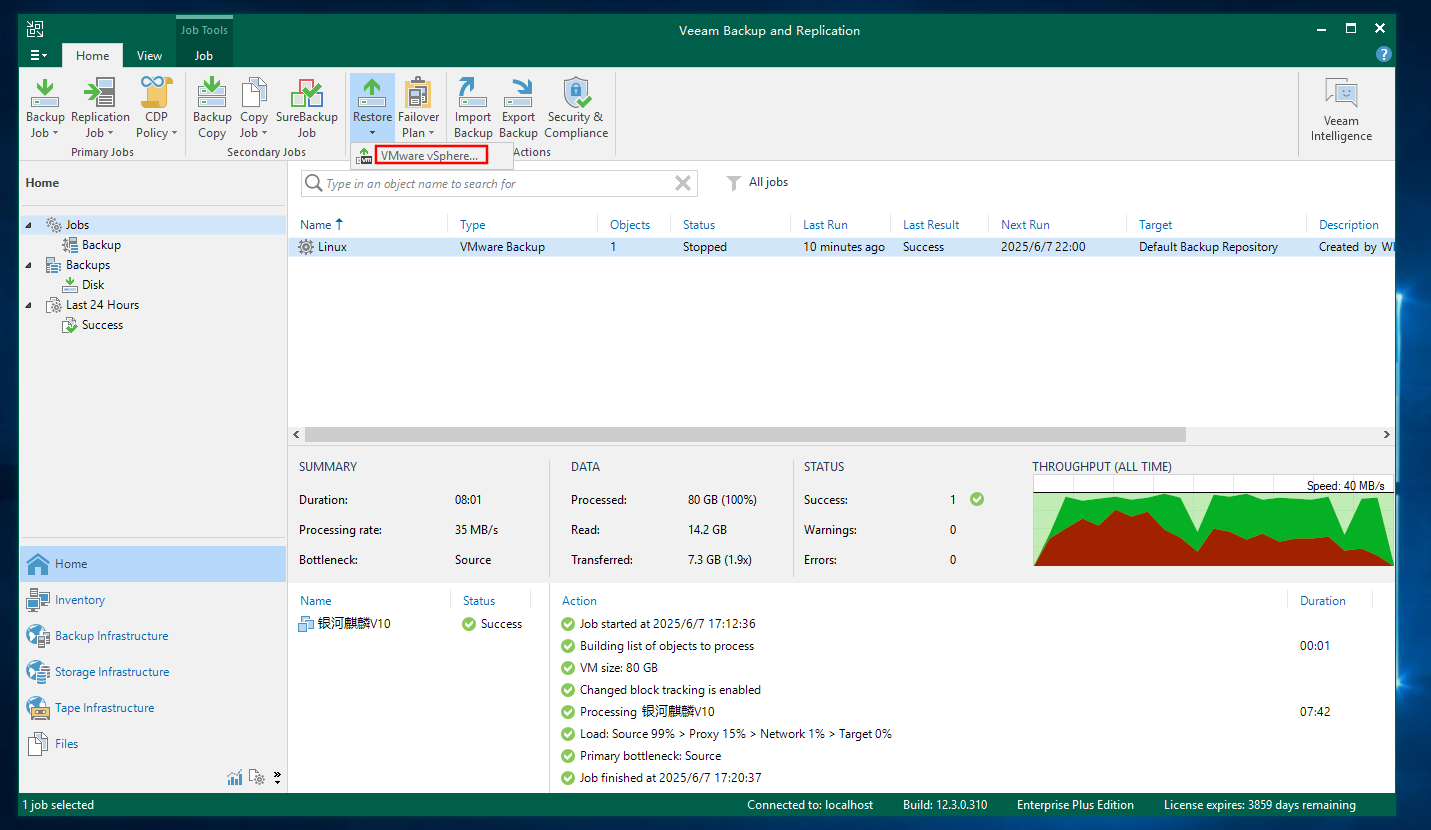Switch to the Job ribbon tab
Image resolution: width=1431 pixels, height=830 pixels.
click(x=204, y=56)
